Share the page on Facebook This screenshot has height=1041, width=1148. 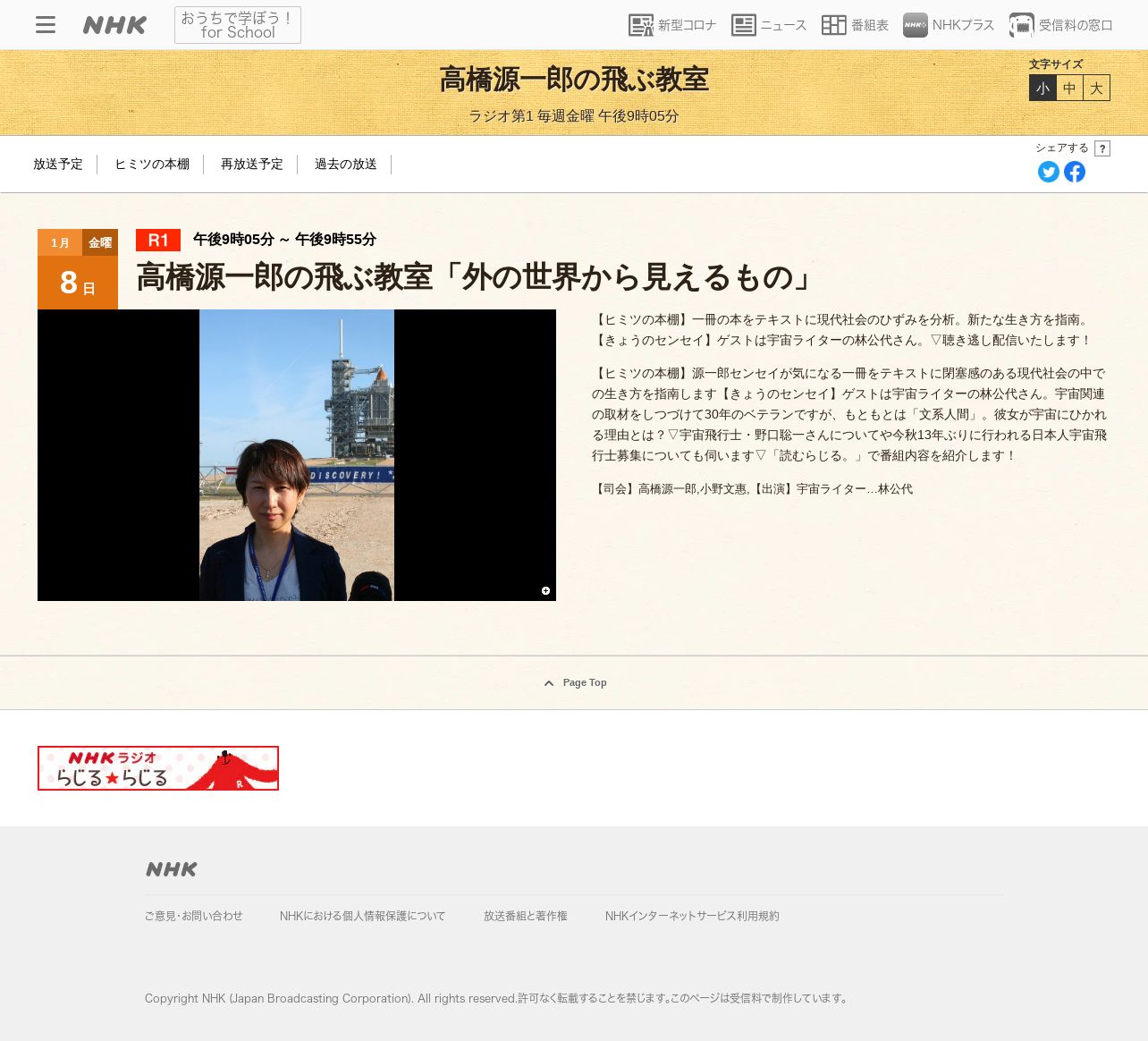[x=1075, y=172]
